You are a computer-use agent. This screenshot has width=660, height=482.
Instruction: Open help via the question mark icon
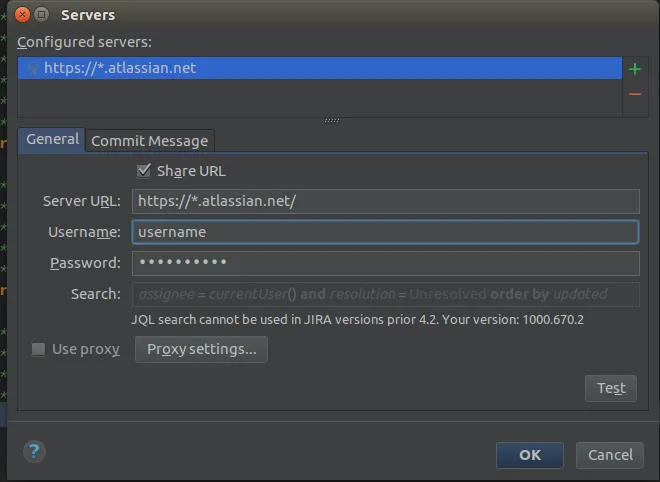[x=34, y=451]
